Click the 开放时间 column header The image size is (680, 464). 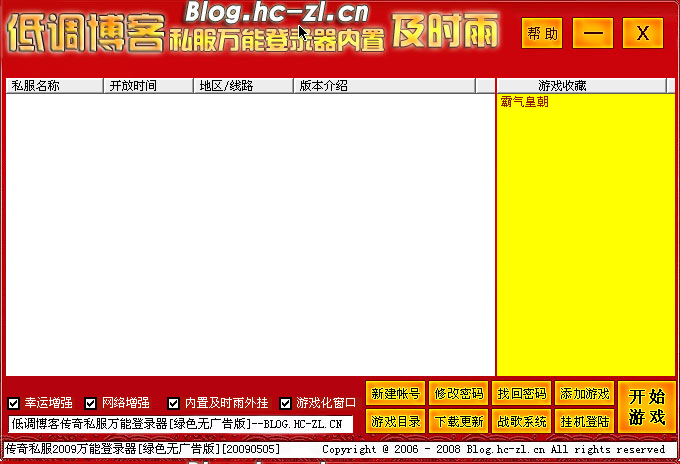point(148,86)
